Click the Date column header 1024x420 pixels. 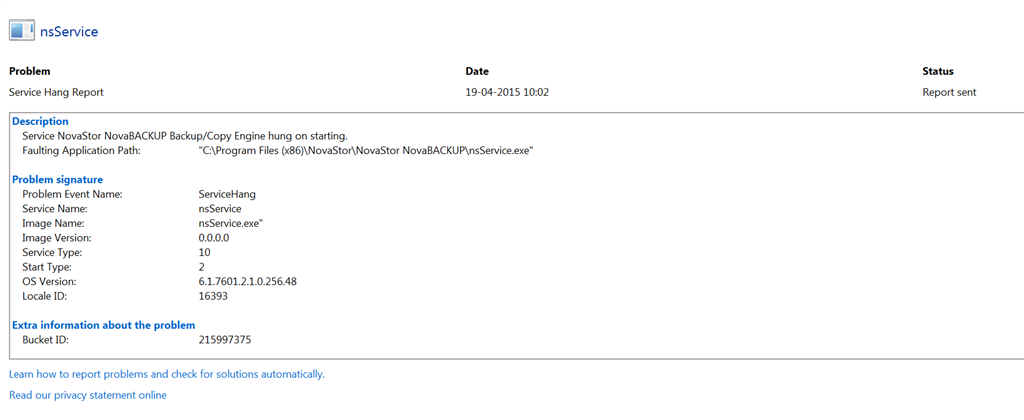click(477, 71)
